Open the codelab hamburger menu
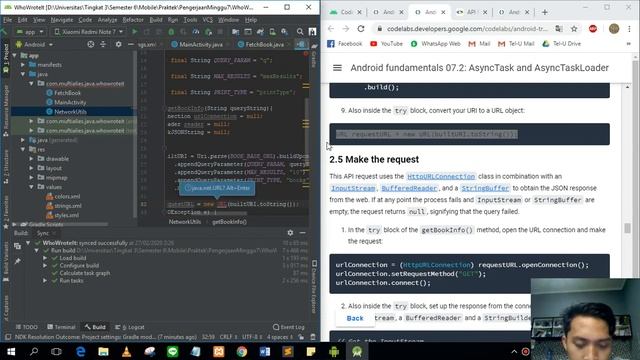Image resolution: width=640 pixels, height=360 pixels. pos(337,68)
